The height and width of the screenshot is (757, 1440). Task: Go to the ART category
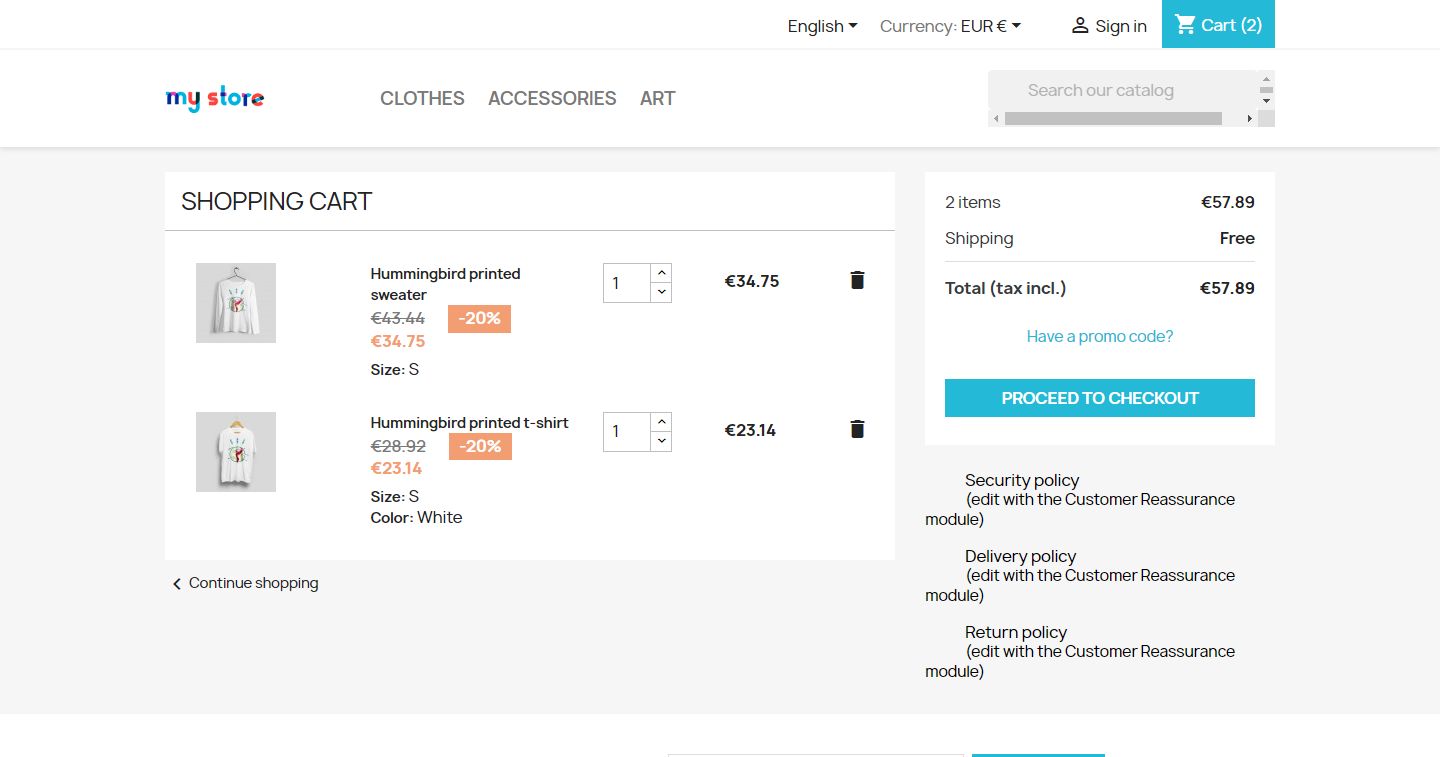click(x=657, y=98)
